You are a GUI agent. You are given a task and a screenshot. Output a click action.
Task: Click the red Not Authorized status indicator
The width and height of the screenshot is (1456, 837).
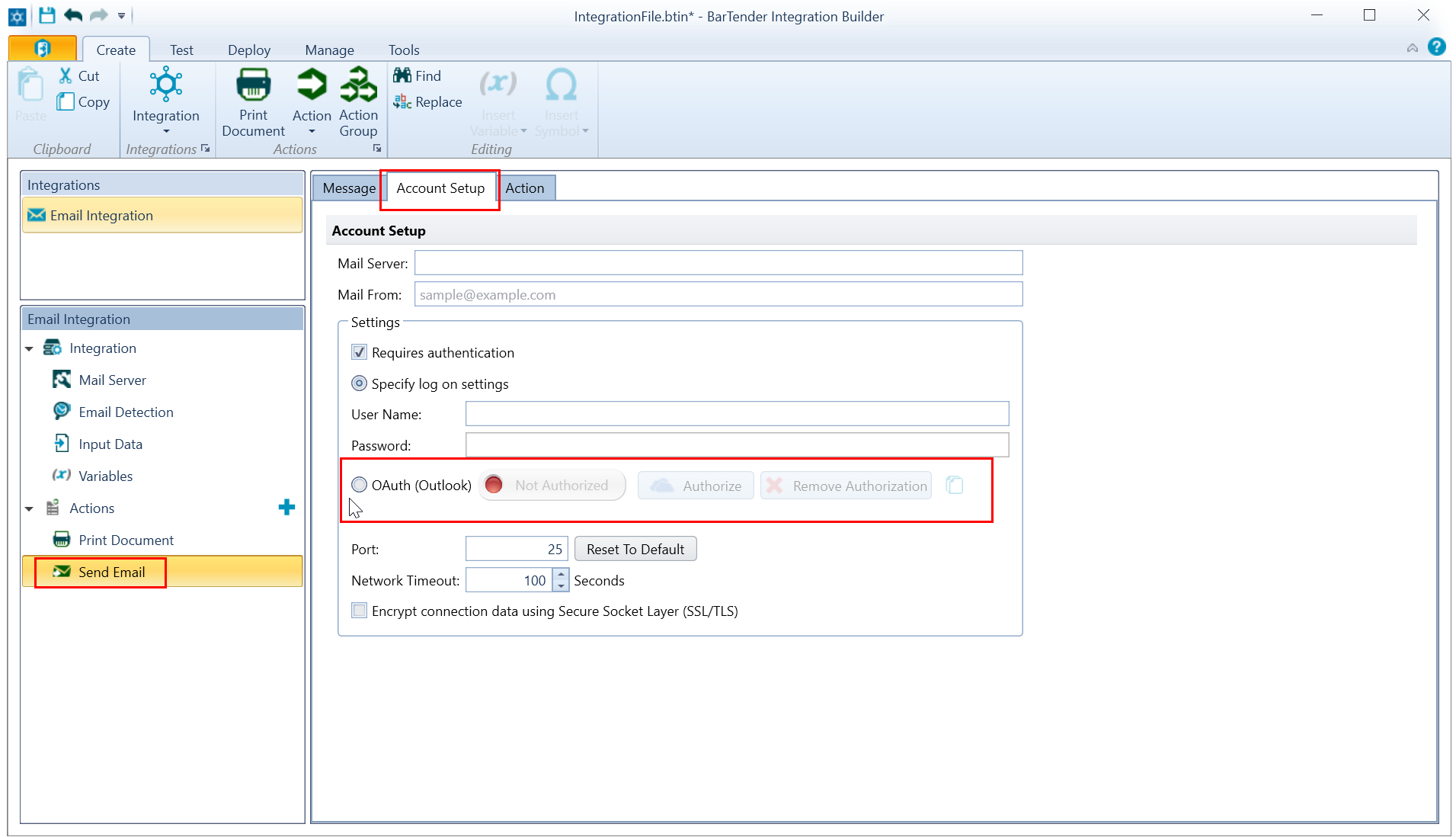click(x=494, y=485)
